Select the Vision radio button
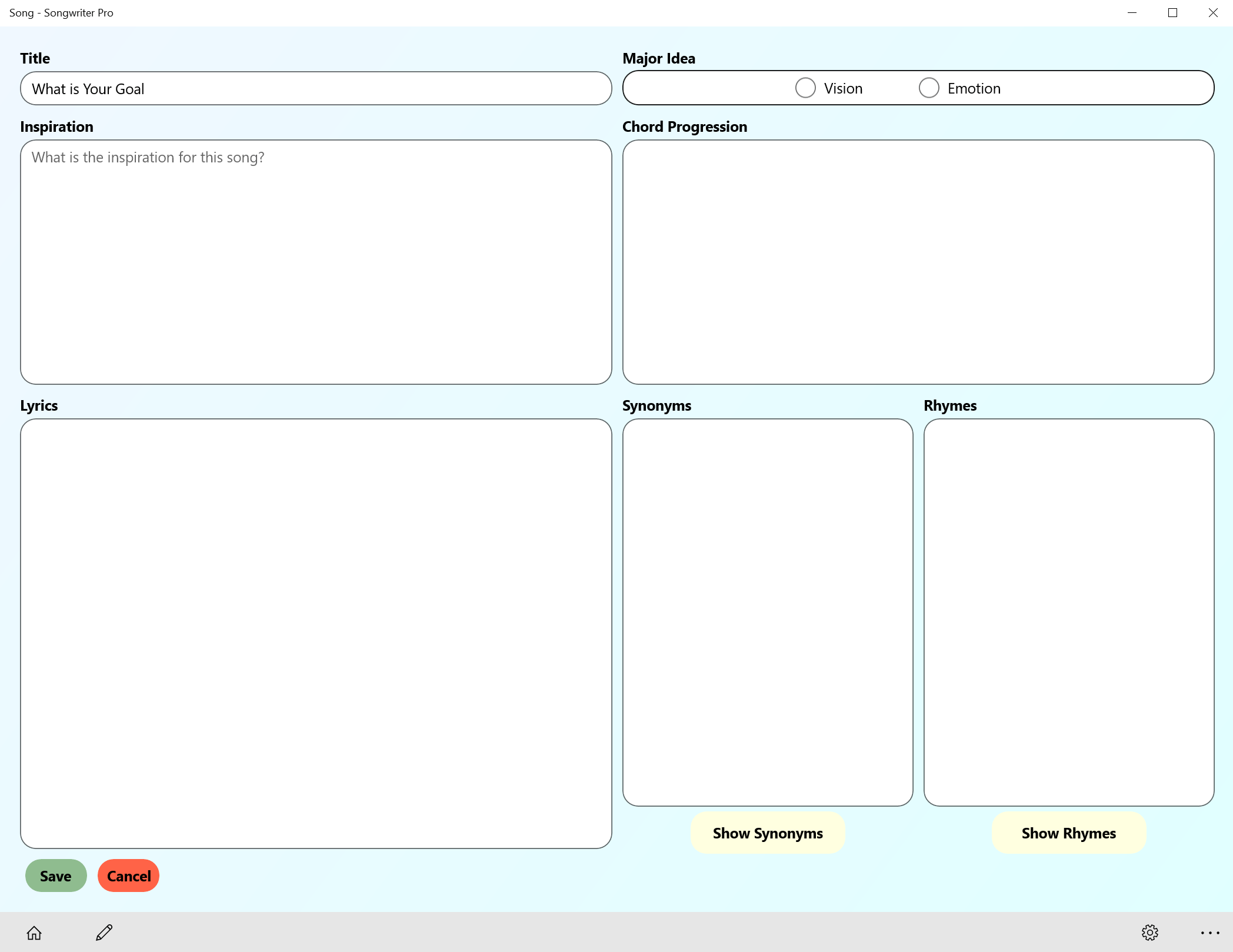 click(805, 88)
